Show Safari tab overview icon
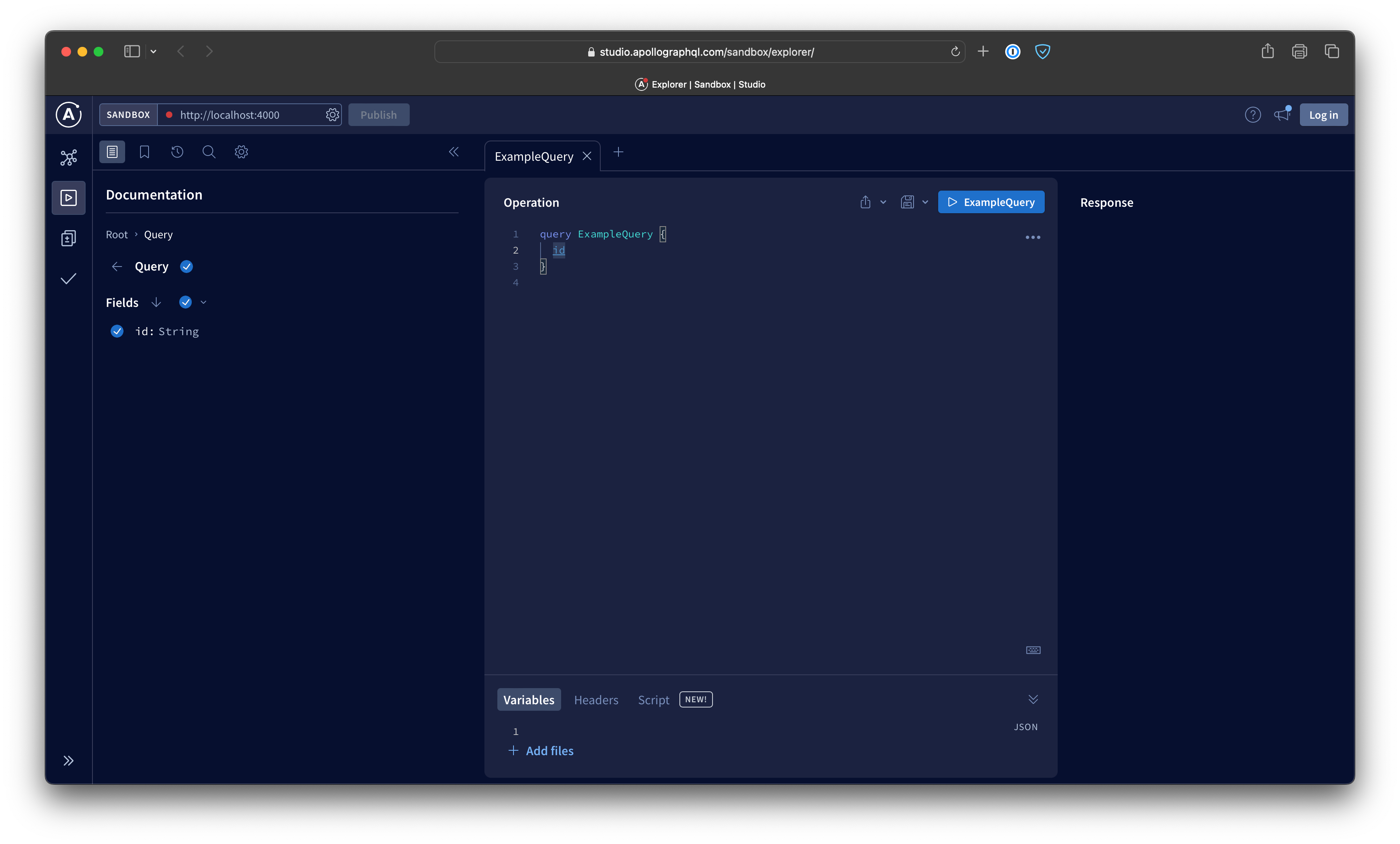The image size is (1400, 844). coord(1332,51)
